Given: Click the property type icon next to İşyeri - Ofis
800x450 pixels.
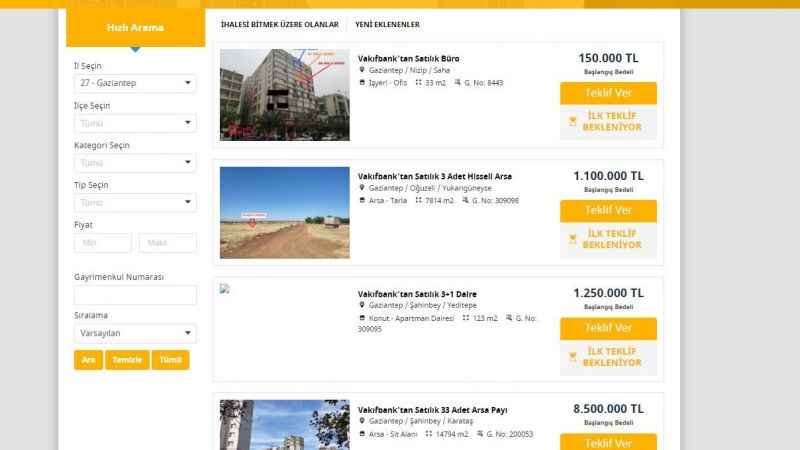Looking at the screenshot, I should click(362, 83).
